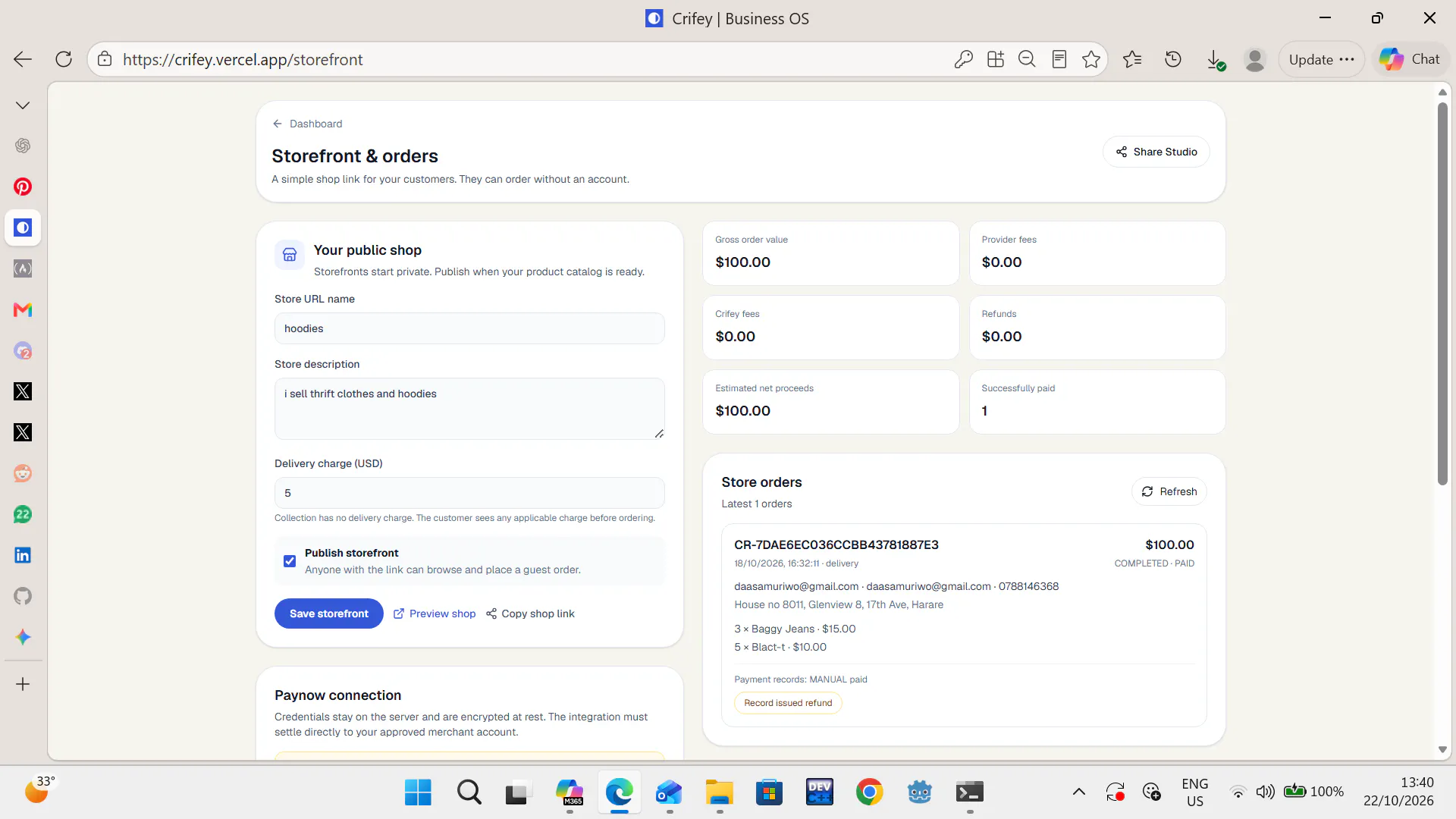Viewport: 1456px width, 819px height.
Task: Click the 3 × Baggy Jeans line item
Action: [x=795, y=629]
